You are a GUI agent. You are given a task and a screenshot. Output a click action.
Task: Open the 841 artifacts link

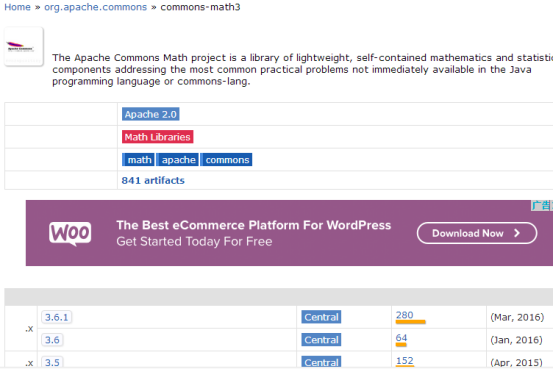[153, 180]
